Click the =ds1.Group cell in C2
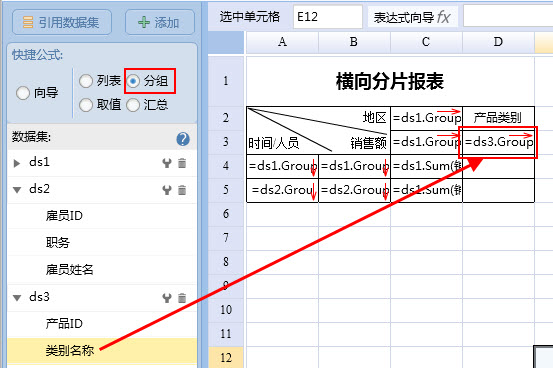 (x=426, y=118)
